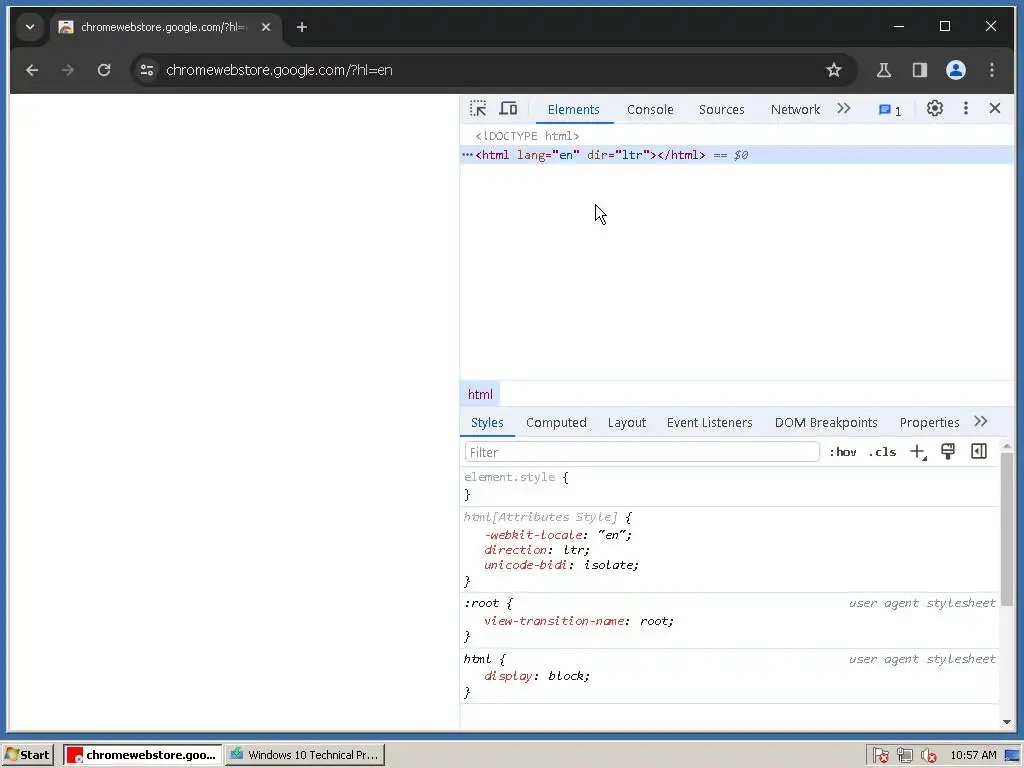This screenshot has width=1024, height=768.
Task: Open the Event Listeners tab
Action: tap(709, 423)
